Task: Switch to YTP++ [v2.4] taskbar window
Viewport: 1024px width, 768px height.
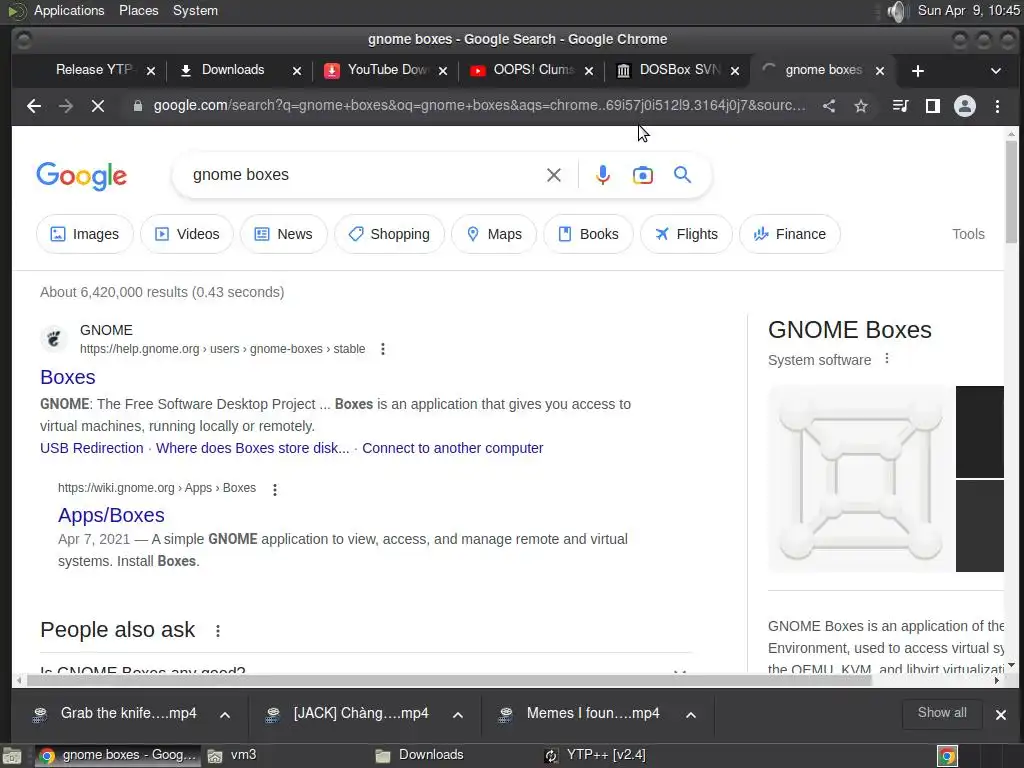Action: pos(596,756)
